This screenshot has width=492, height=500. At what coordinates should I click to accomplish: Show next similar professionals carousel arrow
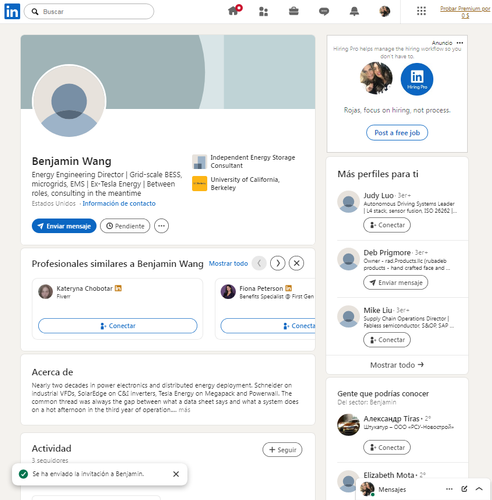278,263
